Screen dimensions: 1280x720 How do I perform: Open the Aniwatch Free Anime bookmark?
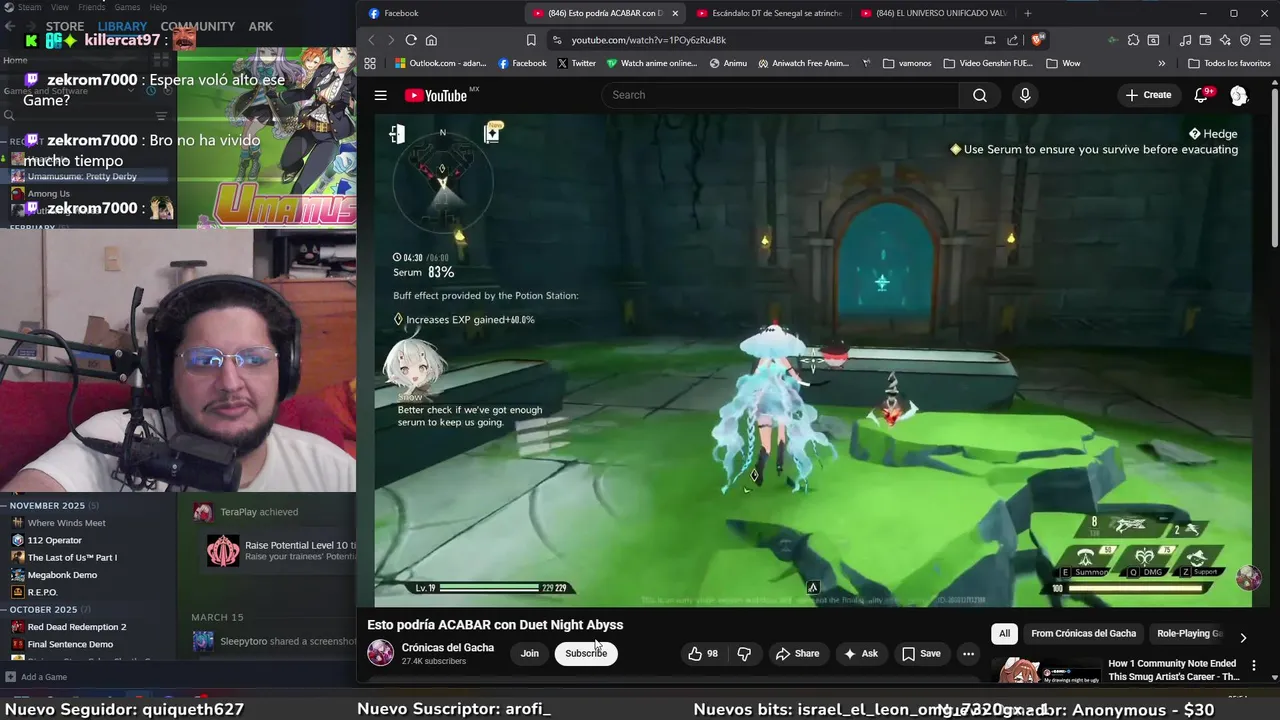click(803, 63)
